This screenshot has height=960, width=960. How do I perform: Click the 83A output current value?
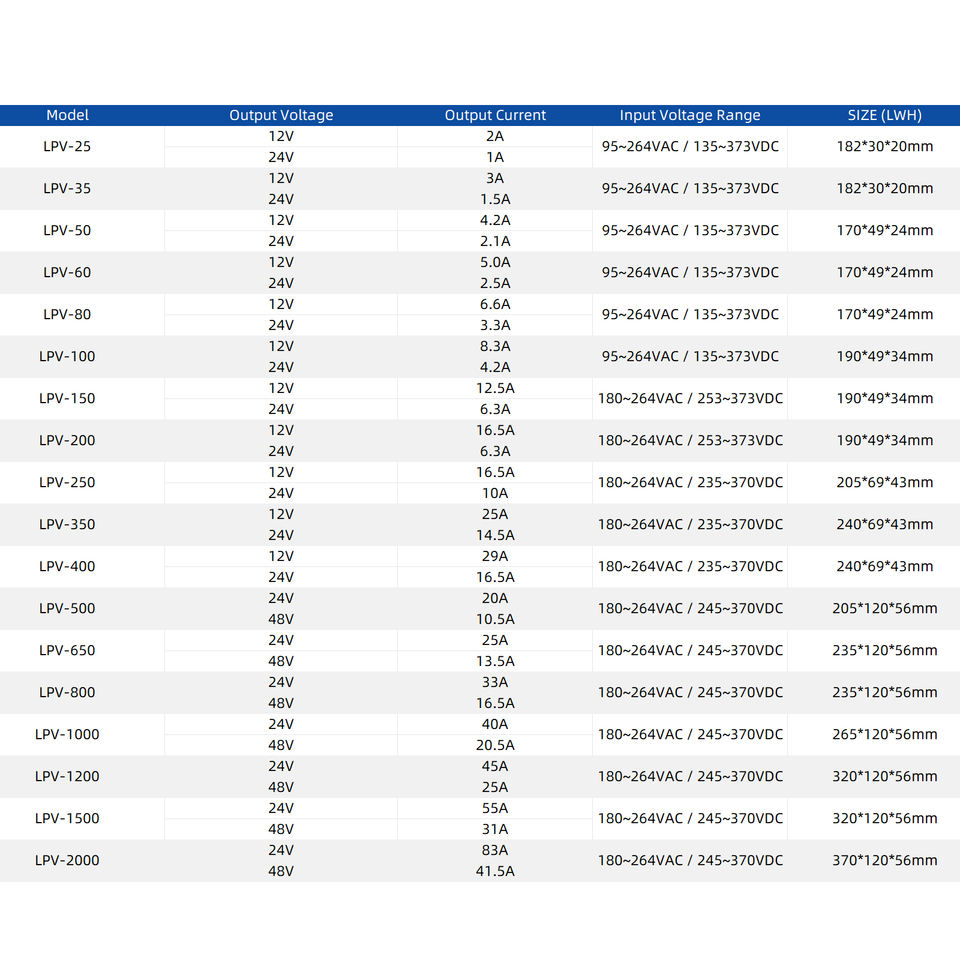495,850
